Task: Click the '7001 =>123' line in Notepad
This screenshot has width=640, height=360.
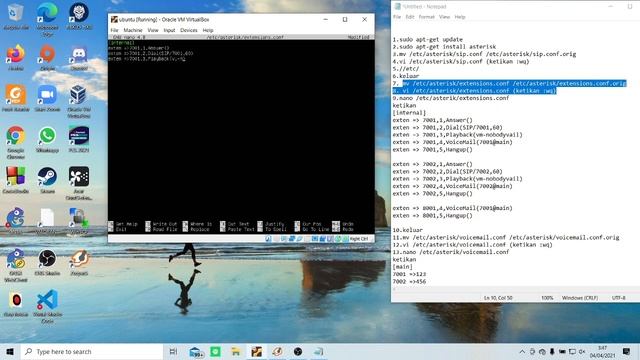Action: click(409, 274)
